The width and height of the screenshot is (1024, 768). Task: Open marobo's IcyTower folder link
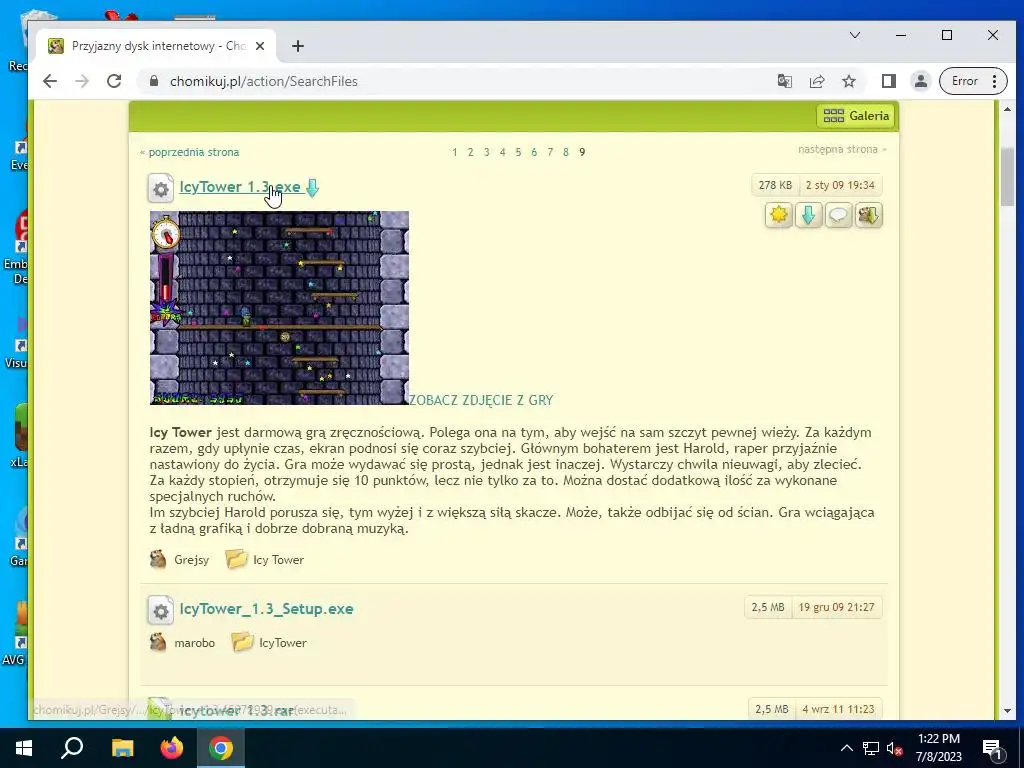(x=283, y=643)
